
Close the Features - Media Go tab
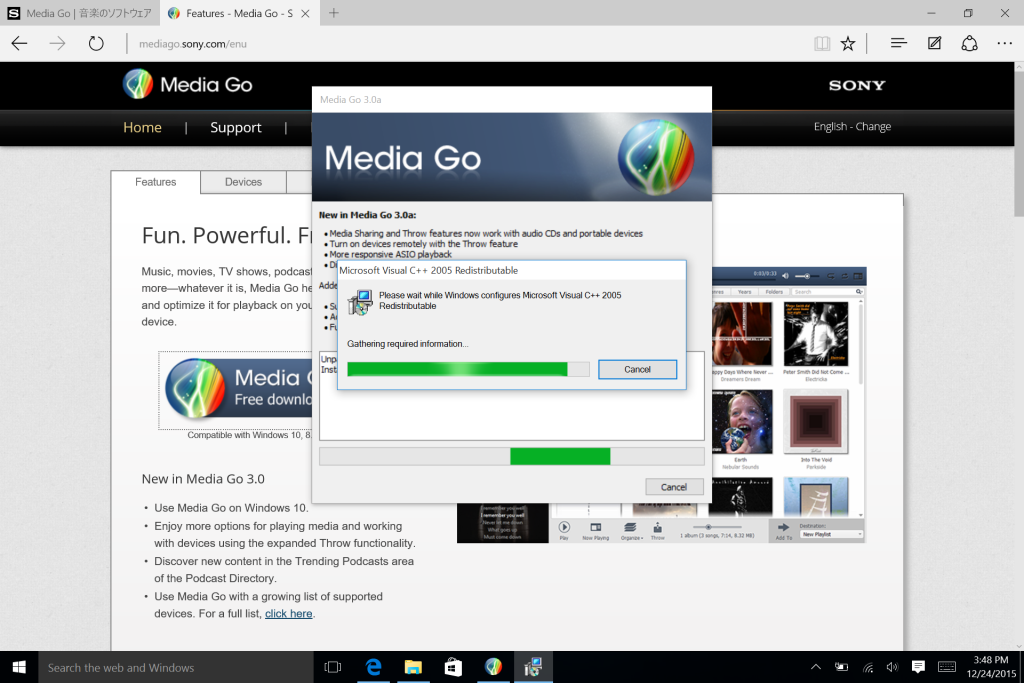coord(305,14)
